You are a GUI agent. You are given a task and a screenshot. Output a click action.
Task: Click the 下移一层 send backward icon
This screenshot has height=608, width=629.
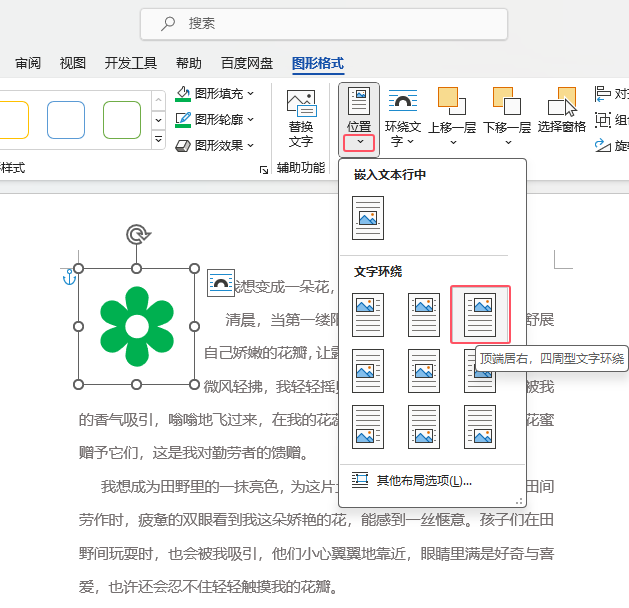pos(507,101)
